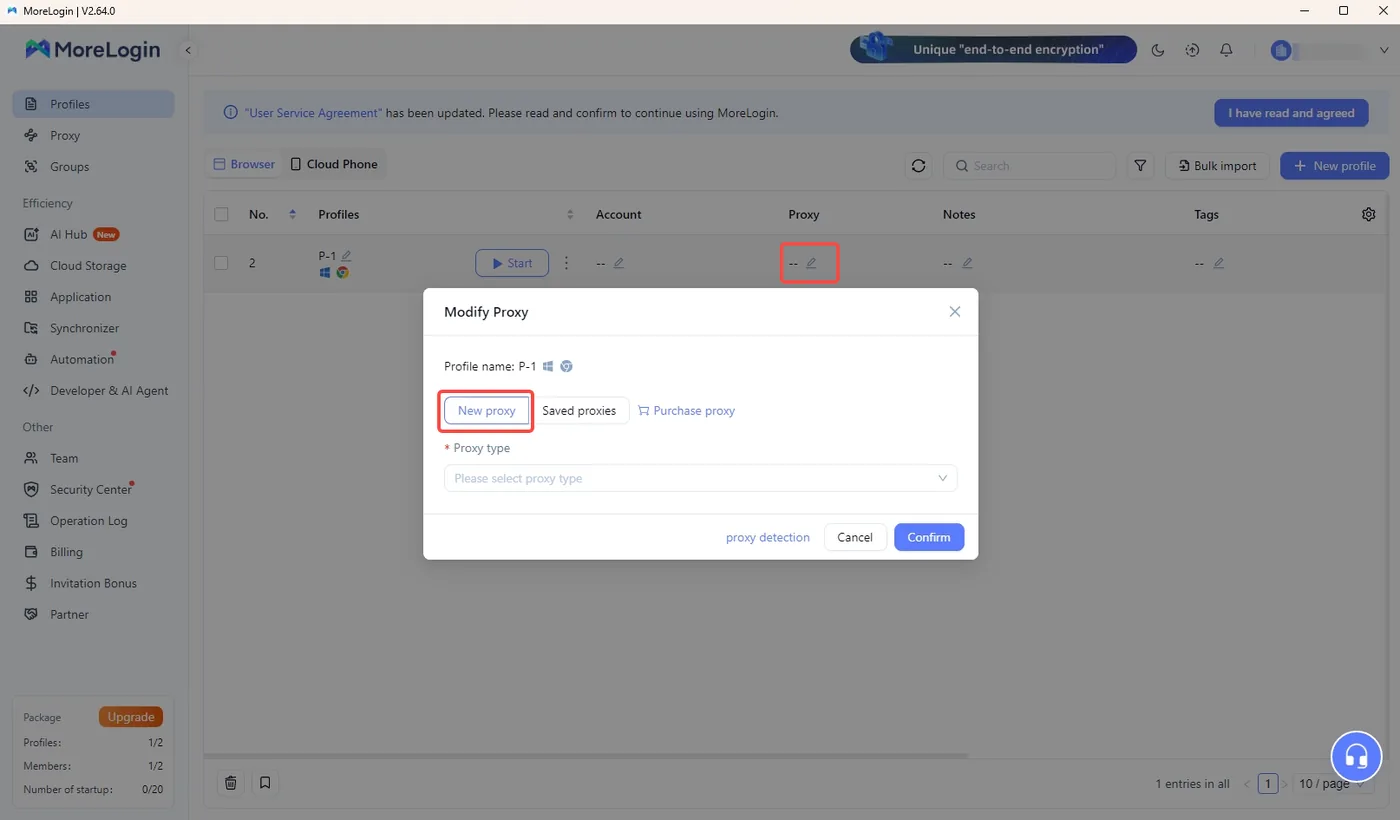Click the MoreLogin logo
The height and width of the screenshot is (820, 1400).
click(92, 49)
